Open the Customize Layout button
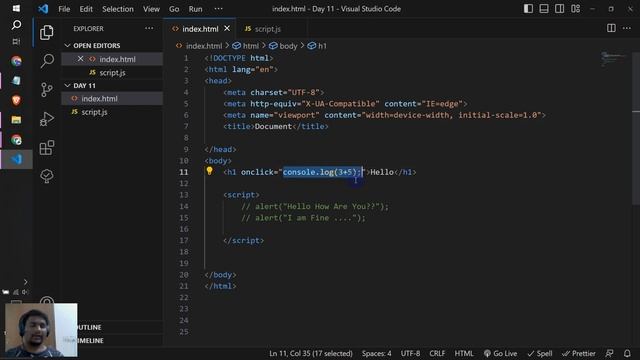Screen dimensions: 640x360 tap(576, 9)
